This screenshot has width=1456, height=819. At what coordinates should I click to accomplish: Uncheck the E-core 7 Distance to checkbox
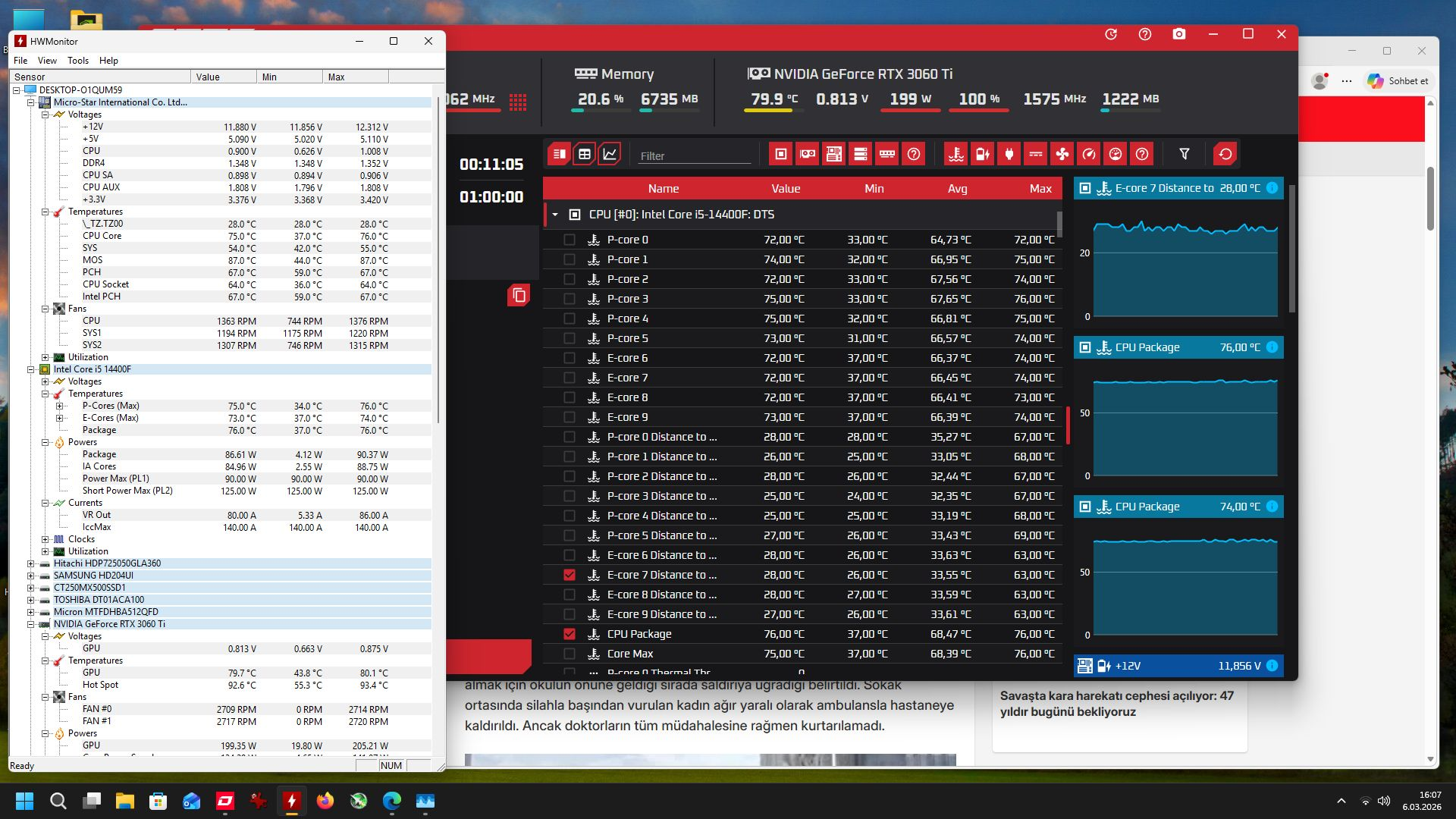coord(570,575)
